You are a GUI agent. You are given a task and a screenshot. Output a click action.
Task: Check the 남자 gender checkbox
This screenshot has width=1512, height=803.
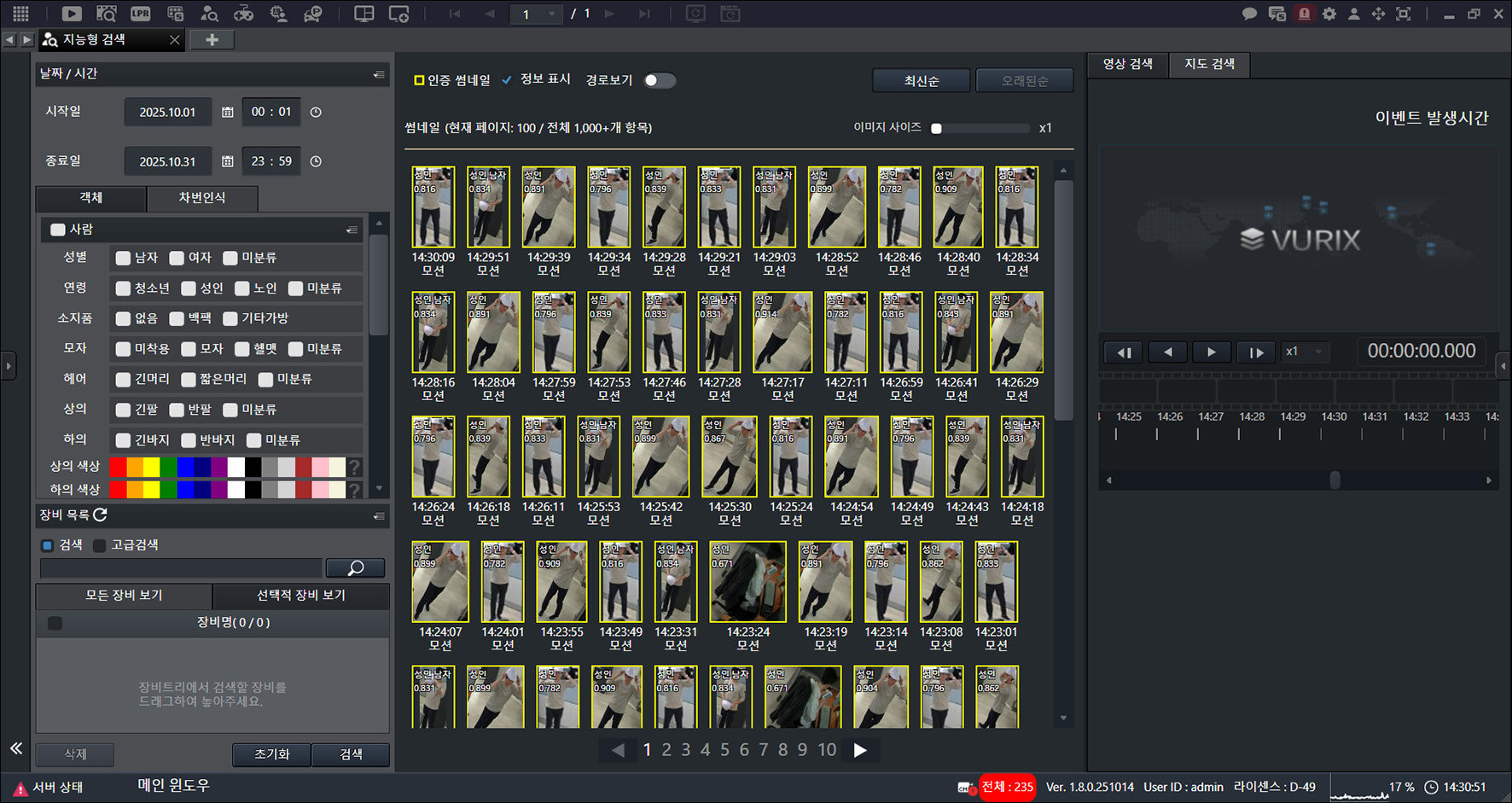pos(123,258)
